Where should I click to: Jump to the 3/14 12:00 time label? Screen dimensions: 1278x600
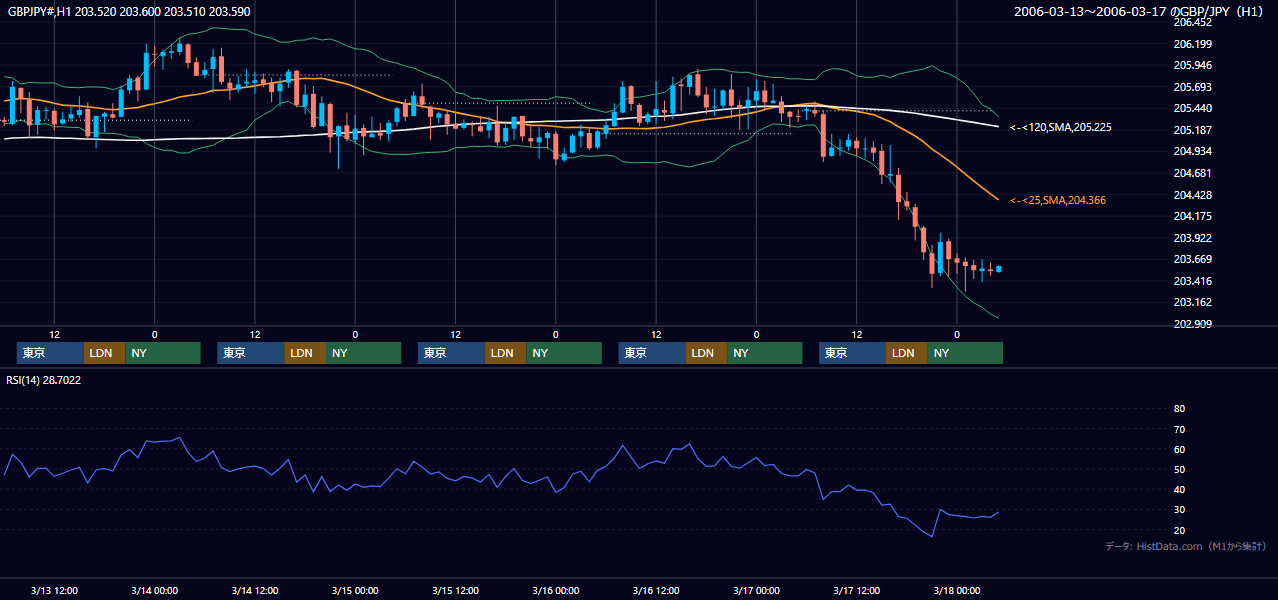pyautogui.click(x=254, y=590)
